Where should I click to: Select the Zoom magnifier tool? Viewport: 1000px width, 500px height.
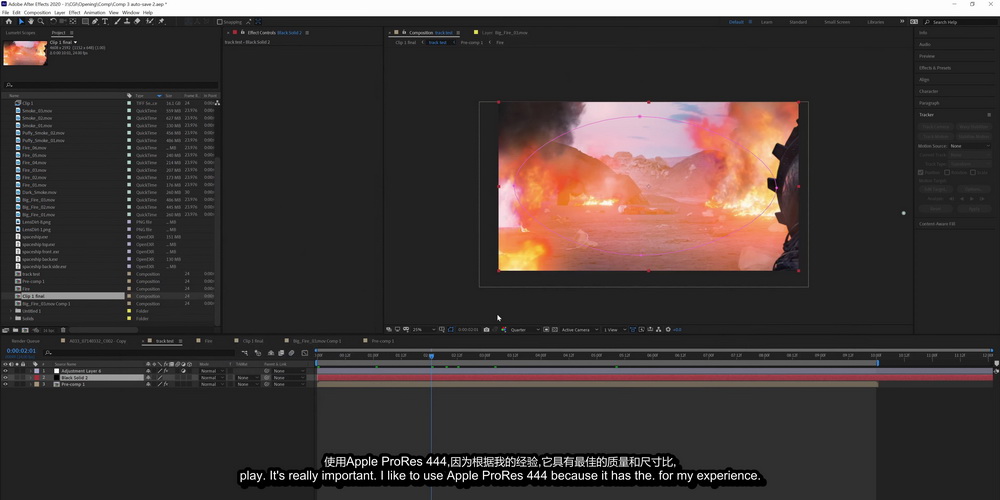coord(40,22)
